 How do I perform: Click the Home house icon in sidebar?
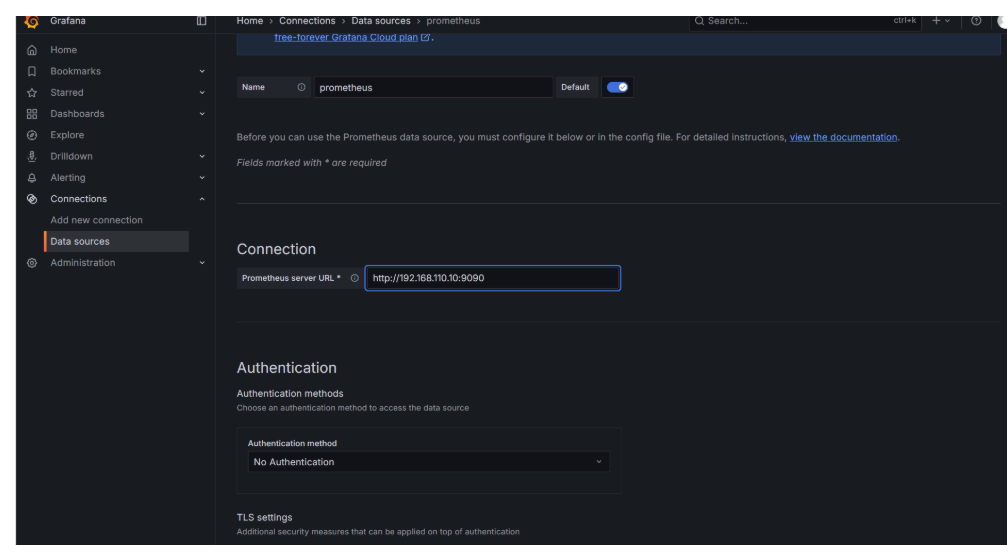pyautogui.click(x=31, y=50)
